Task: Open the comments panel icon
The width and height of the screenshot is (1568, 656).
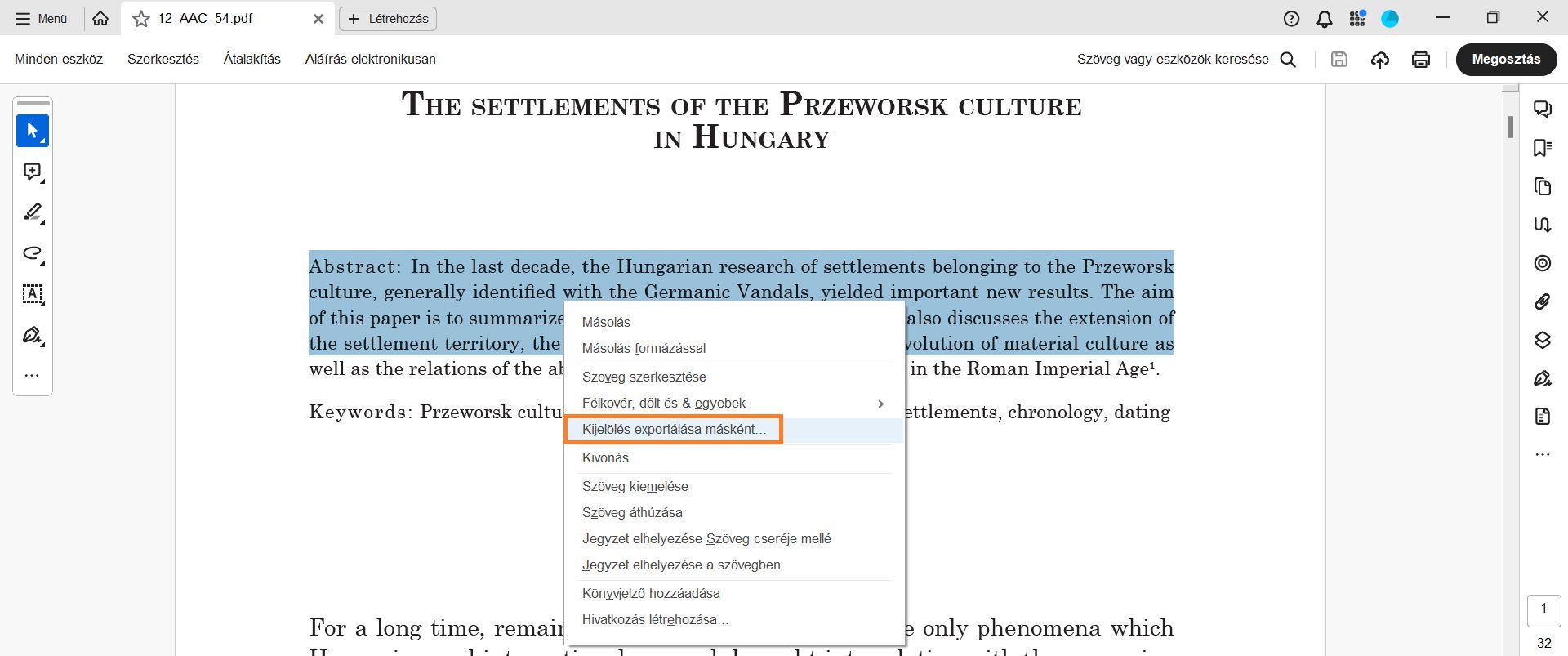Action: click(x=1543, y=109)
